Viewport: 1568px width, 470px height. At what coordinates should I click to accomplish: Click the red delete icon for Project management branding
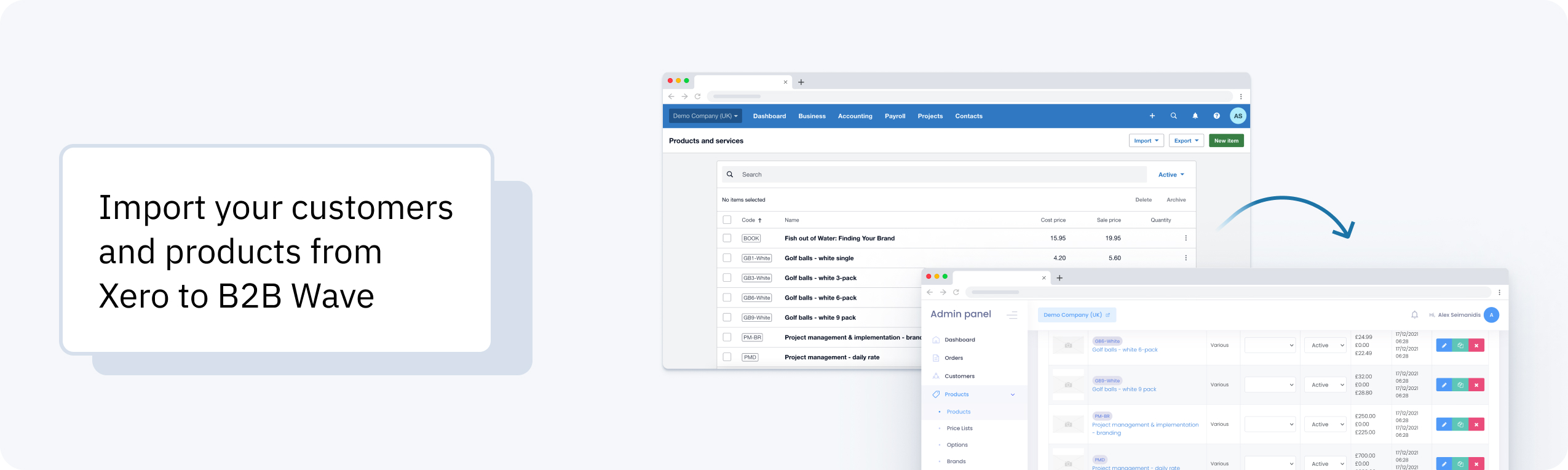pyautogui.click(x=1476, y=424)
